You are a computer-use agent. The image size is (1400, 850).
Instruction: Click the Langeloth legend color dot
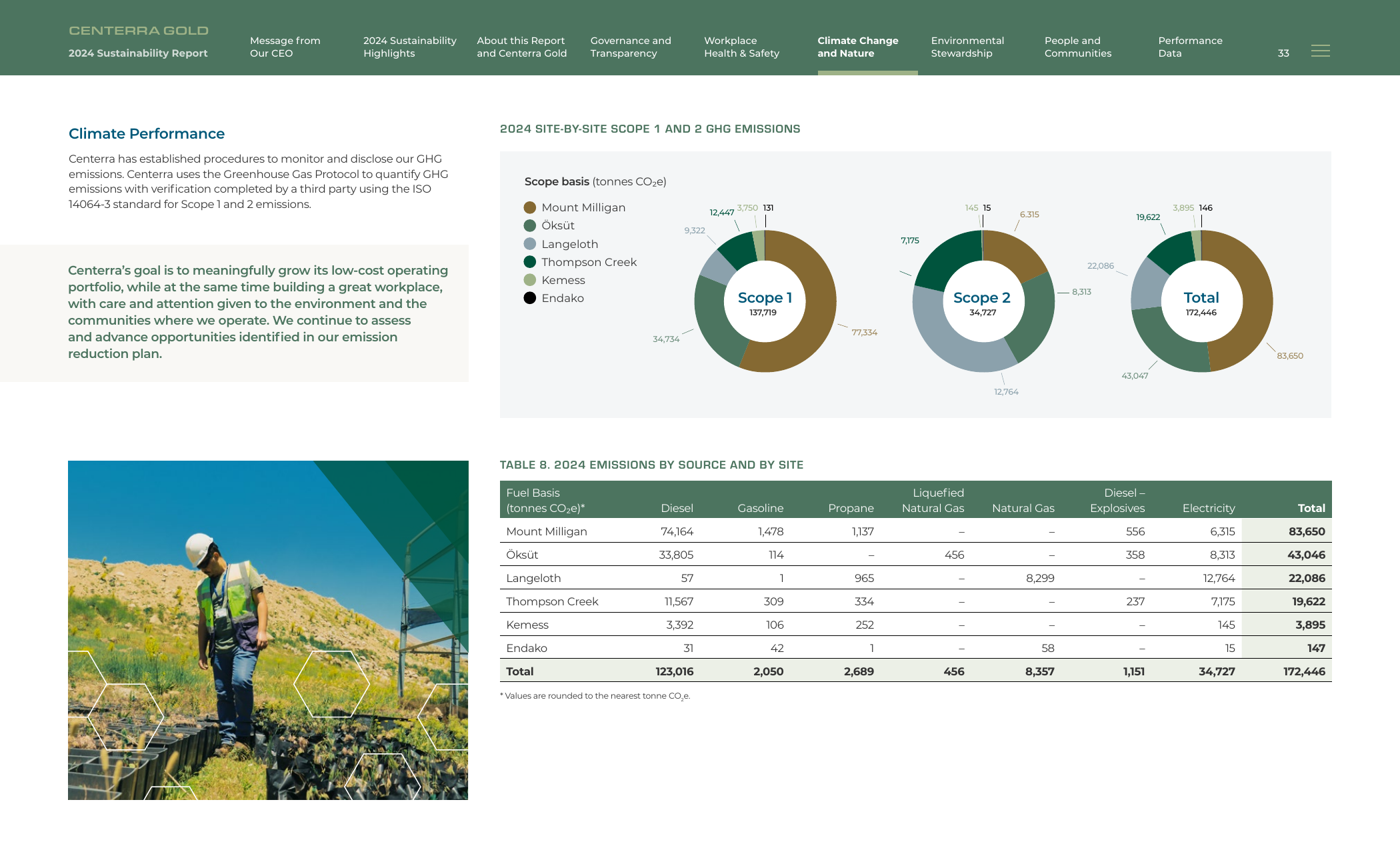[x=530, y=244]
